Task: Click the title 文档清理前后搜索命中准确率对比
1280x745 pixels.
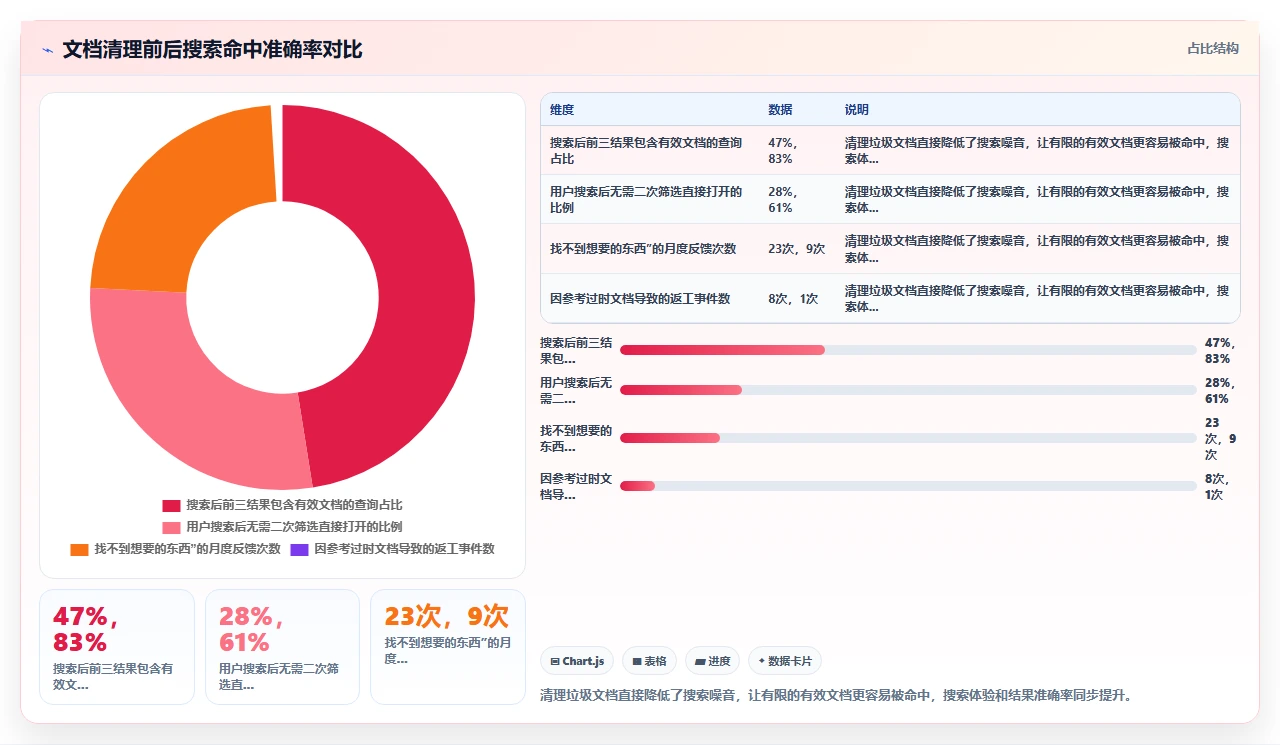Action: (x=212, y=49)
